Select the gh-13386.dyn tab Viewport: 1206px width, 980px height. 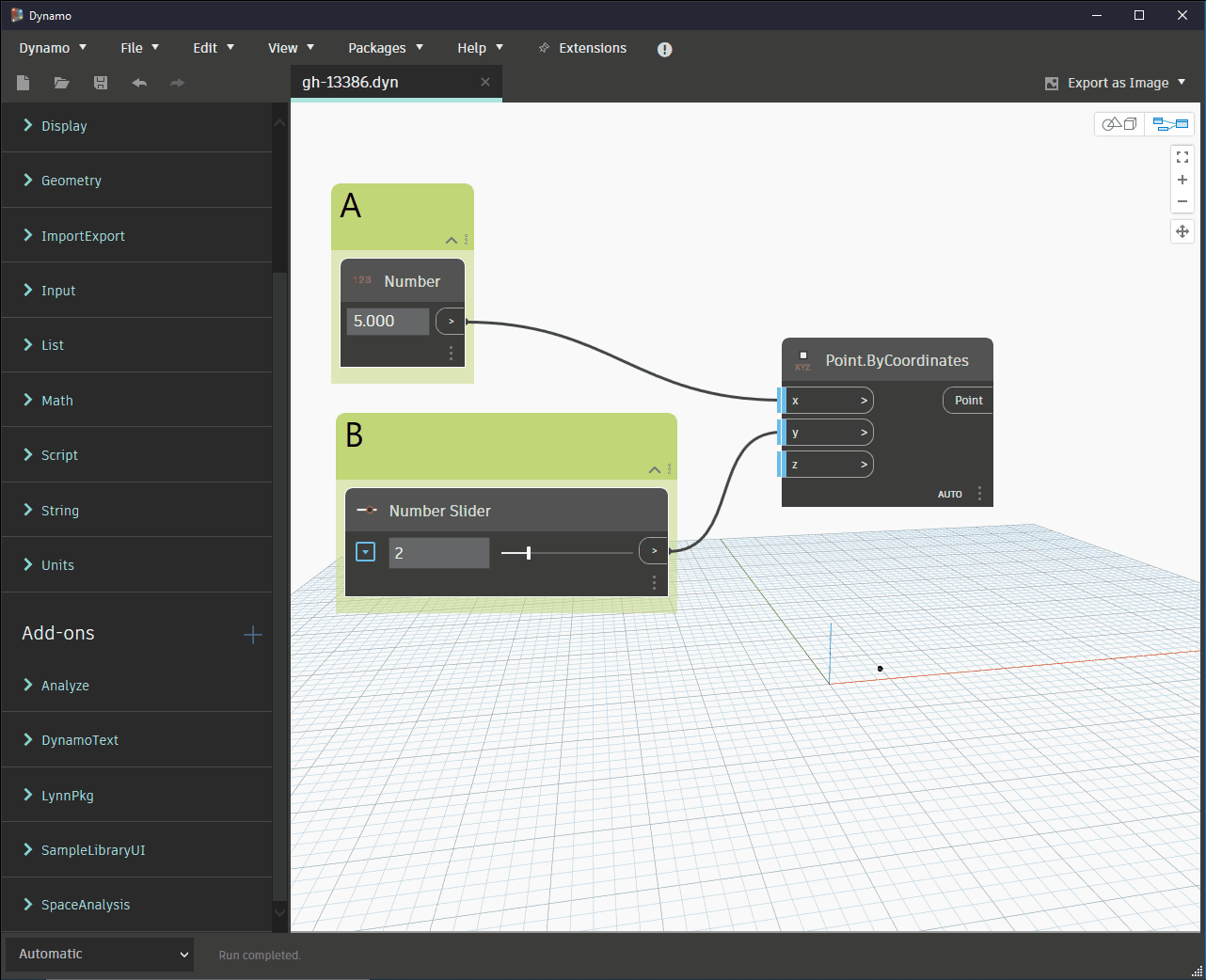[x=350, y=82]
